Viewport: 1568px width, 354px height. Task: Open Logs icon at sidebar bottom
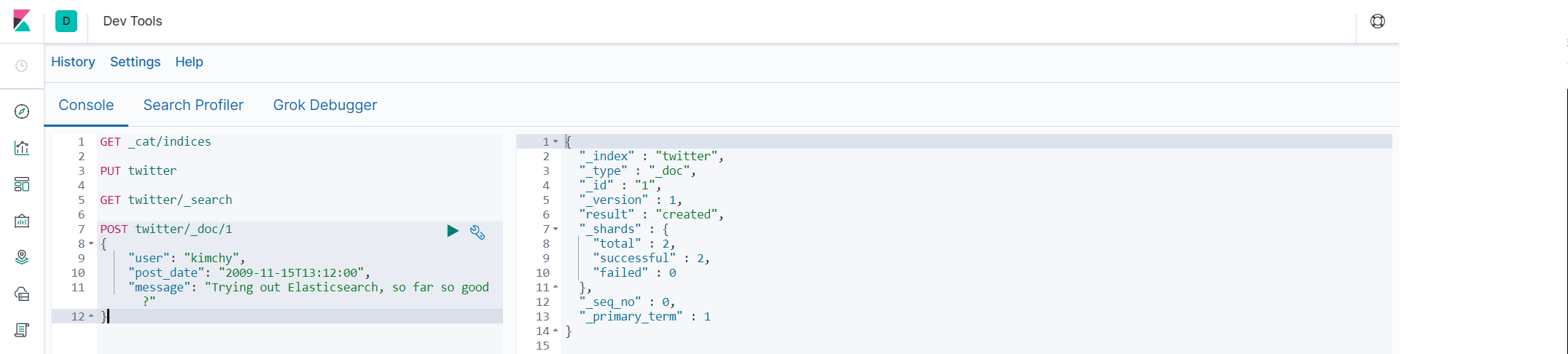(22, 330)
